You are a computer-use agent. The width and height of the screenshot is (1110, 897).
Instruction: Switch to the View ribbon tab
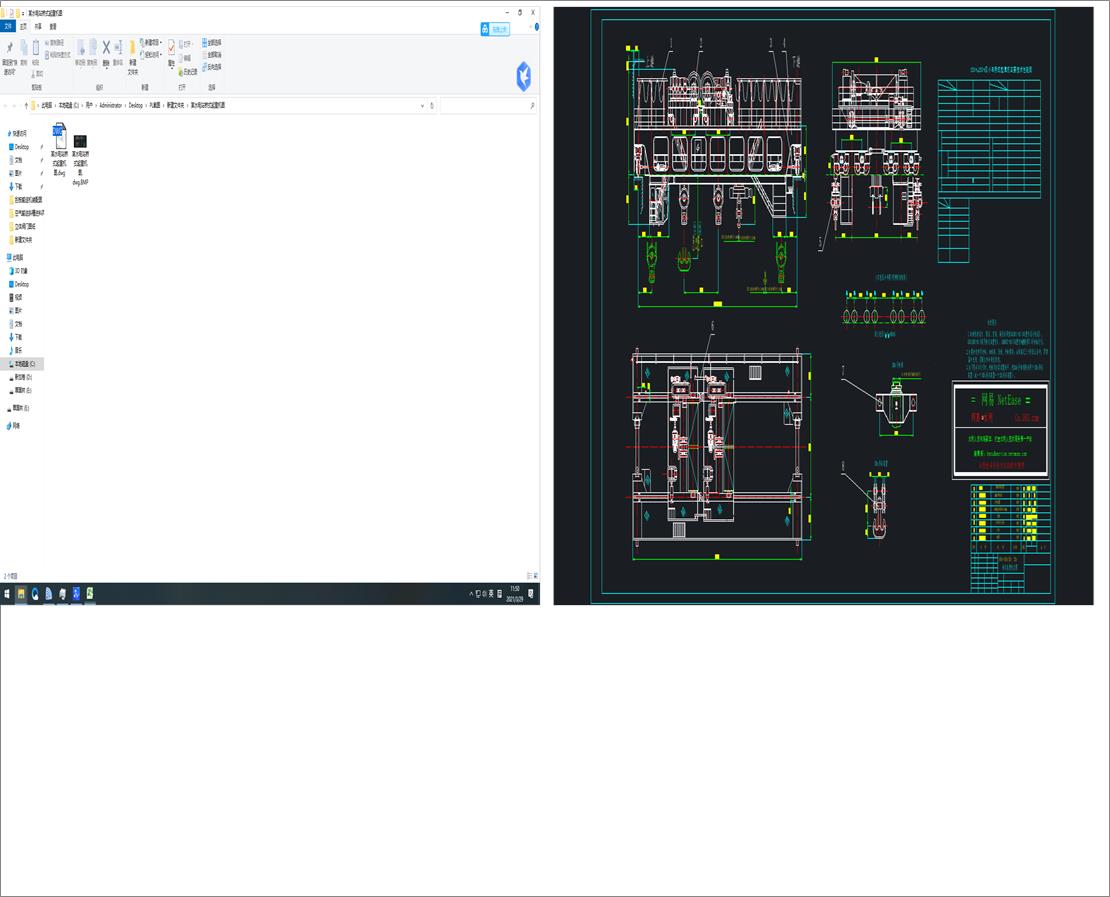53,26
